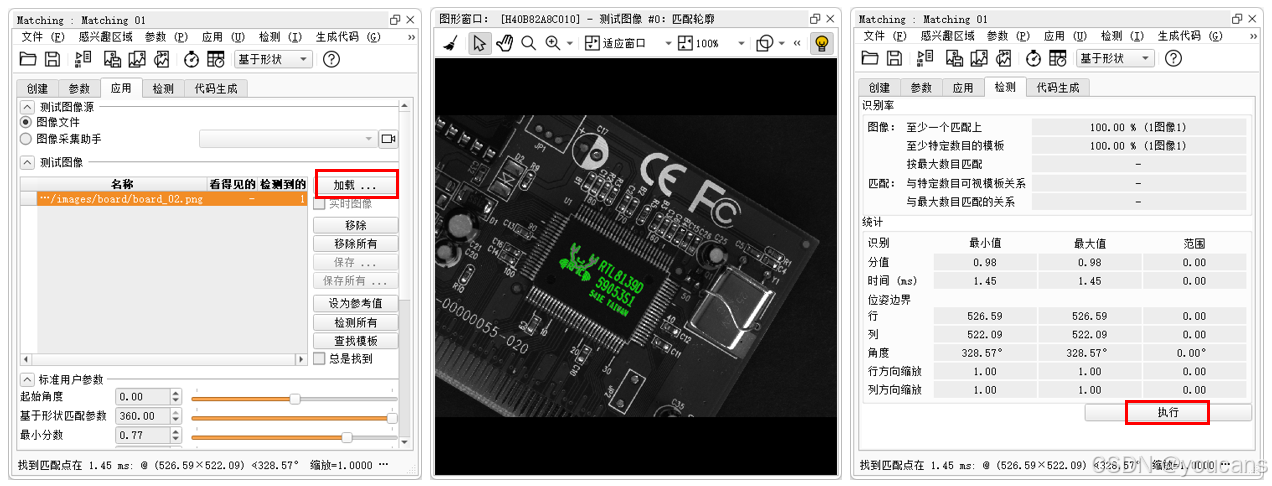Switch to 检测 tab in left window
This screenshot has width=1272, height=486.
tap(163, 88)
